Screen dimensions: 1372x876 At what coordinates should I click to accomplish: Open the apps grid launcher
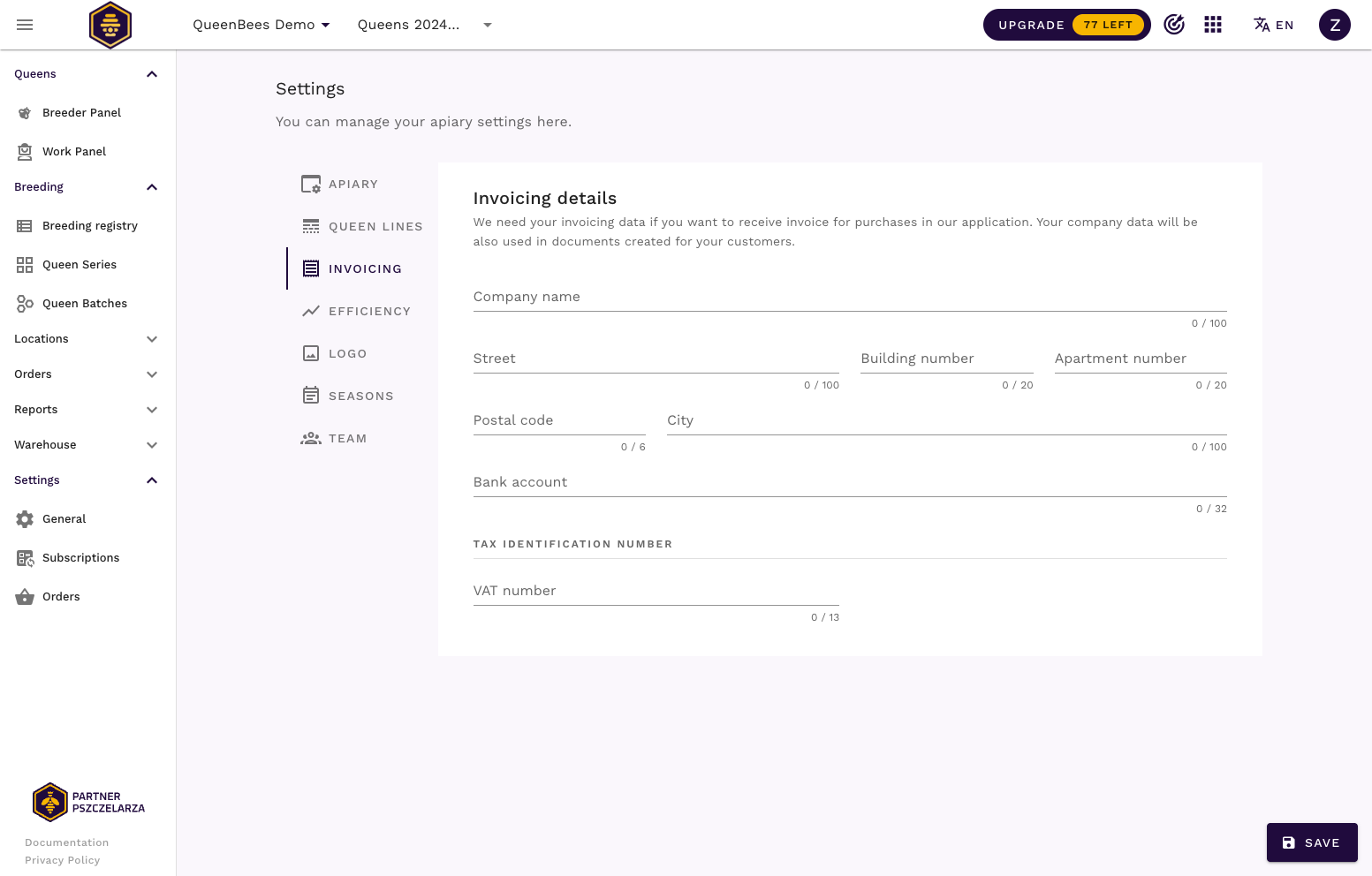coord(1213,25)
